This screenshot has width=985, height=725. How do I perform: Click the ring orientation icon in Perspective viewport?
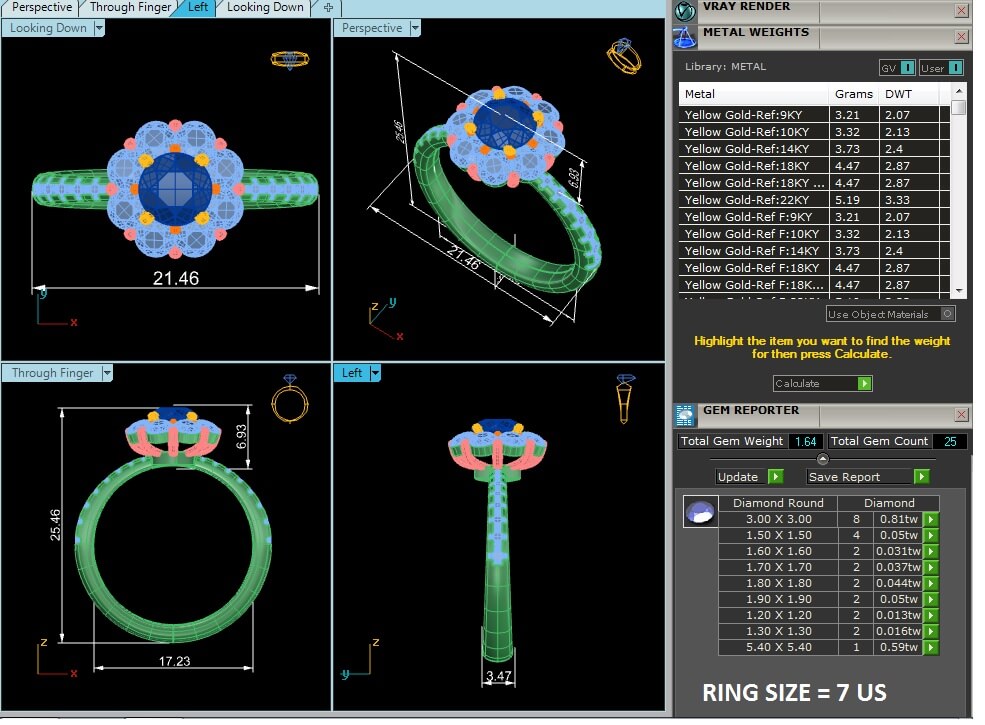click(623, 56)
